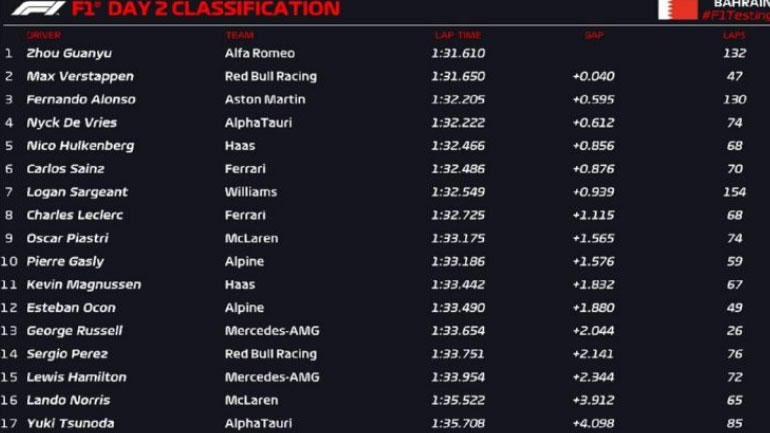Viewport: 770px width, 433px height.
Task: Click the GAP column header
Action: click(594, 35)
